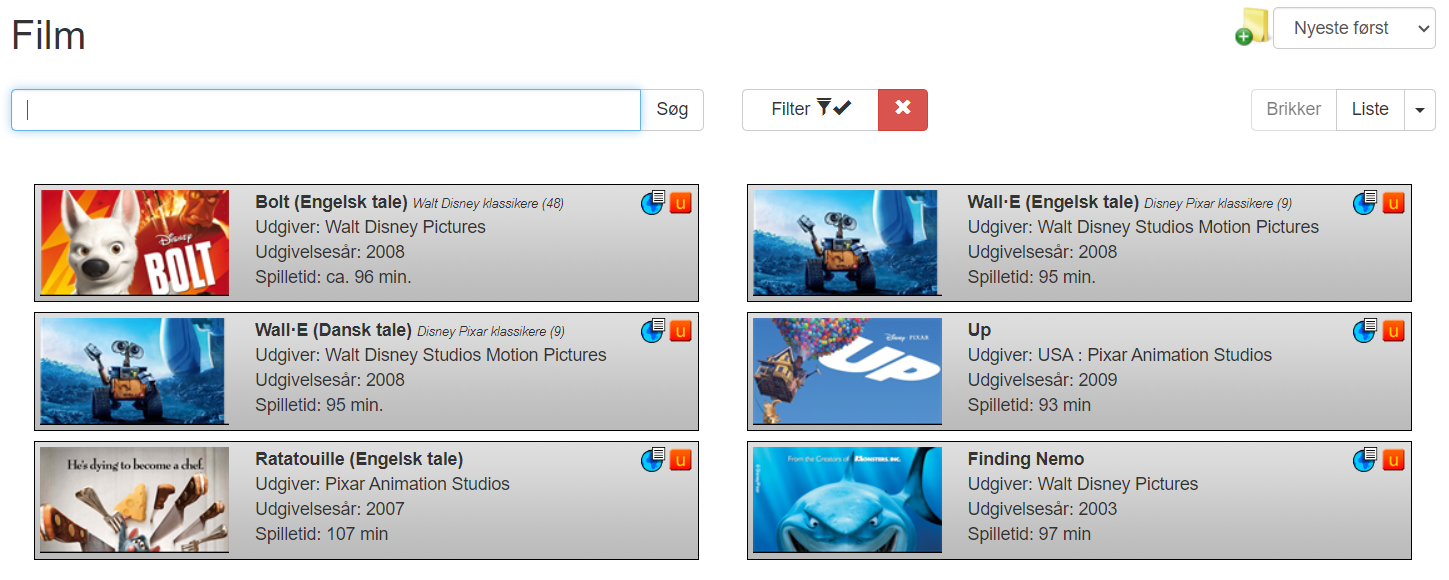Open the Ratatouille (Engelsk tale) title link
Image resolution: width=1449 pixels, height=580 pixels.
(359, 459)
